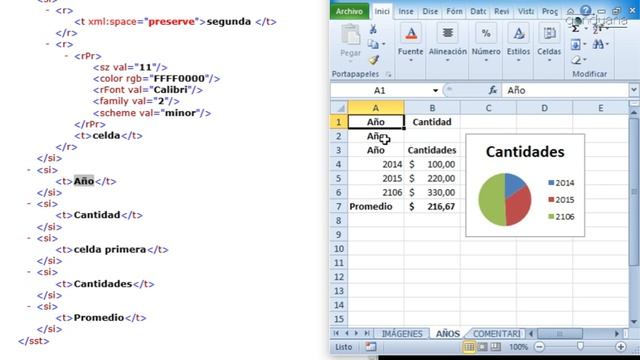The width and height of the screenshot is (640, 360).
Task: Go to first sheet tab arrow
Action: pyautogui.click(x=336, y=333)
